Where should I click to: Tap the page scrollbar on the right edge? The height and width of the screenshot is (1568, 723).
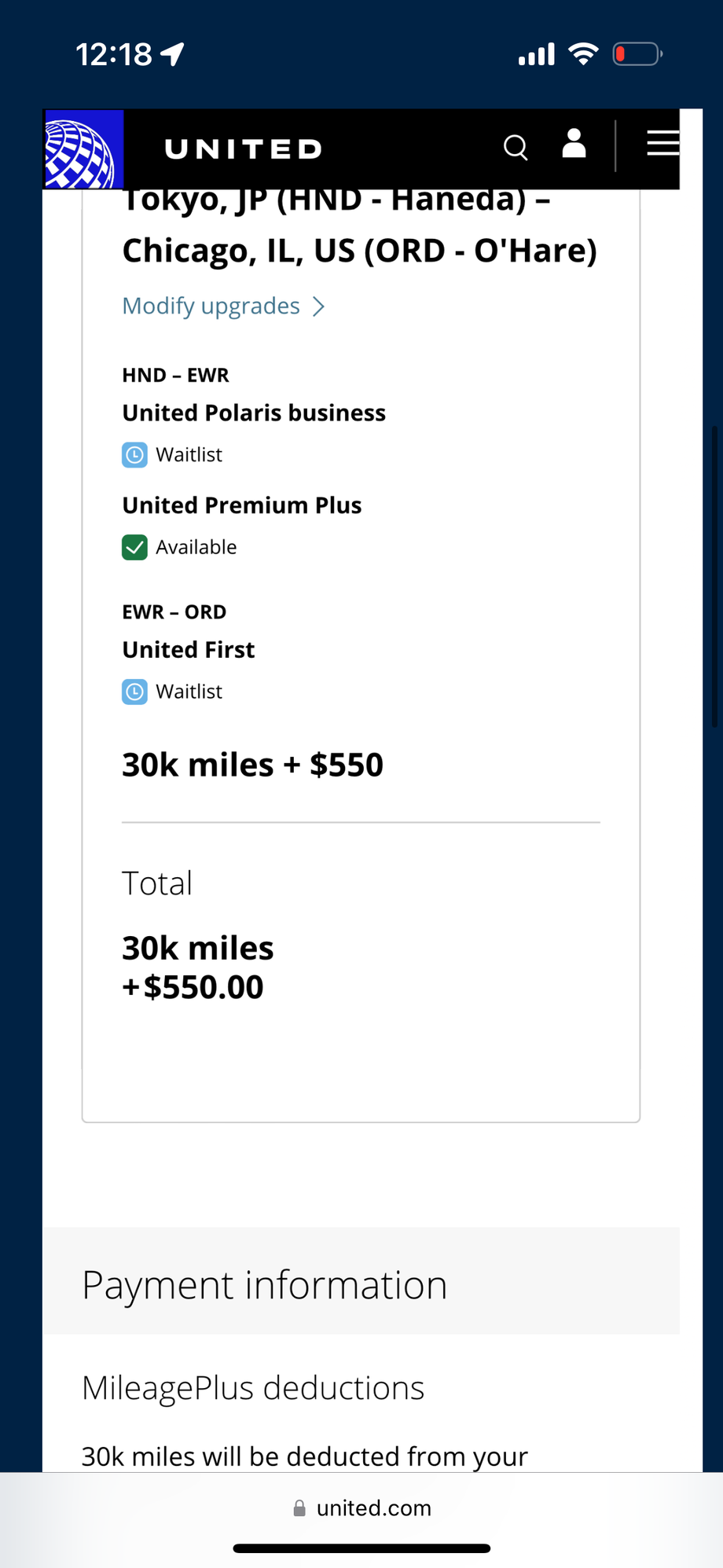[714, 577]
